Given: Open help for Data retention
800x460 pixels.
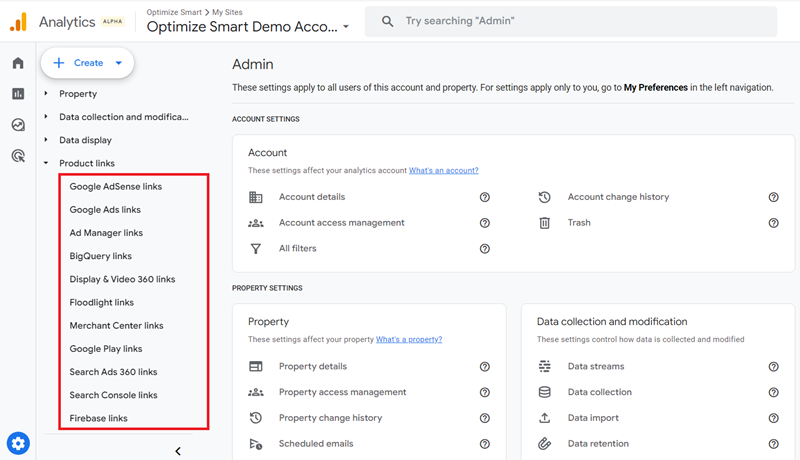Looking at the screenshot, I should (773, 444).
